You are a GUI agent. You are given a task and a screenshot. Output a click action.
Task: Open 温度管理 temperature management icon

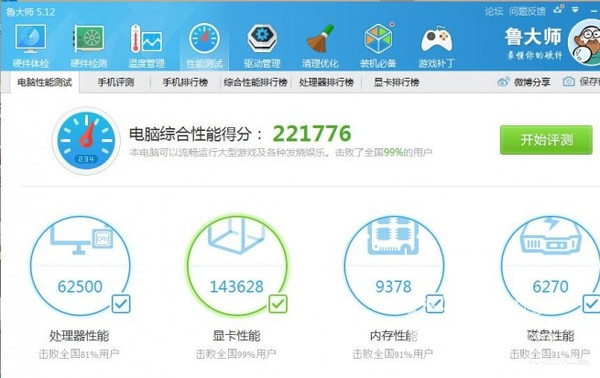pos(146,39)
